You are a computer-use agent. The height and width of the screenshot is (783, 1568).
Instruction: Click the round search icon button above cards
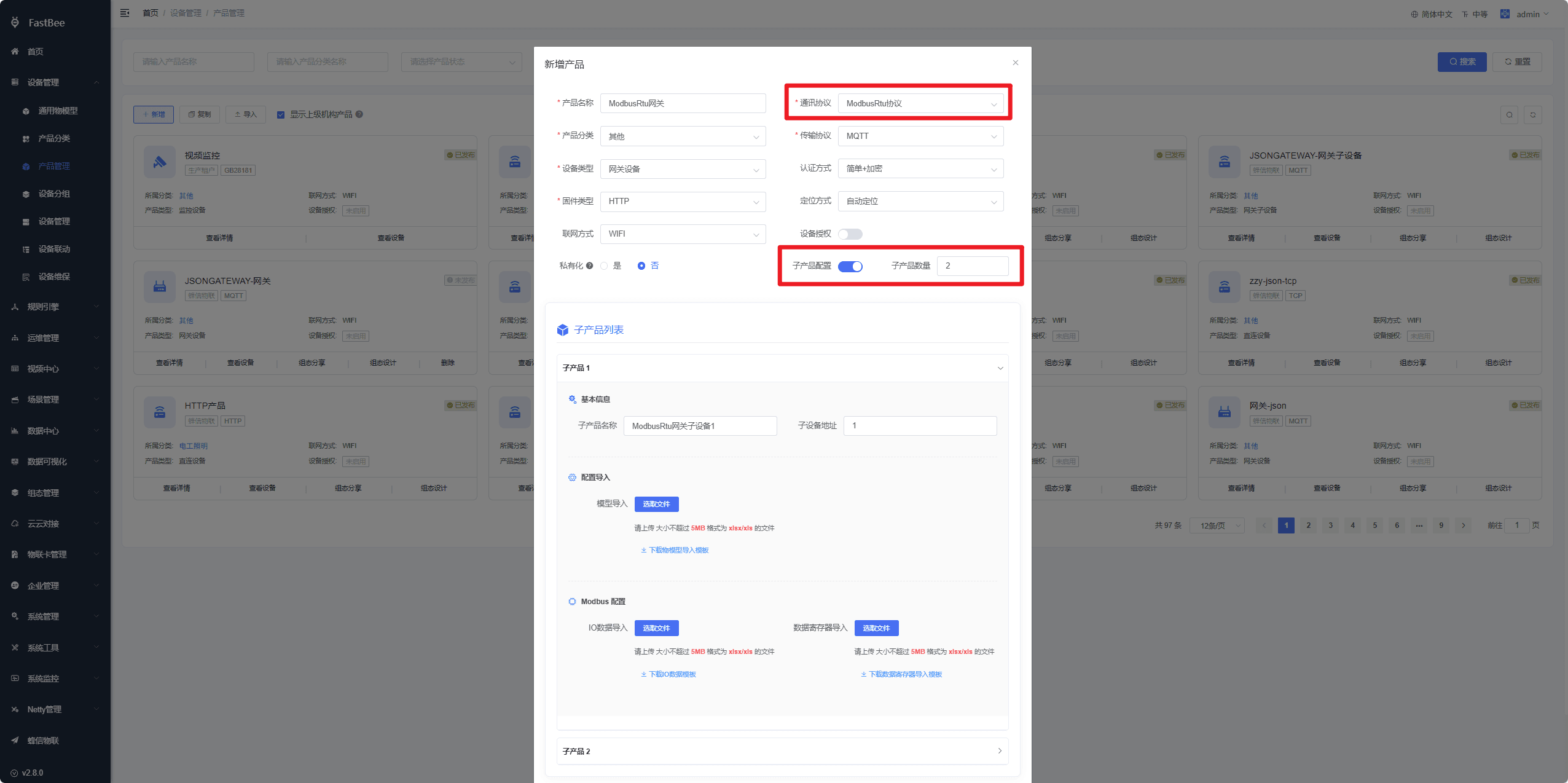point(1510,115)
